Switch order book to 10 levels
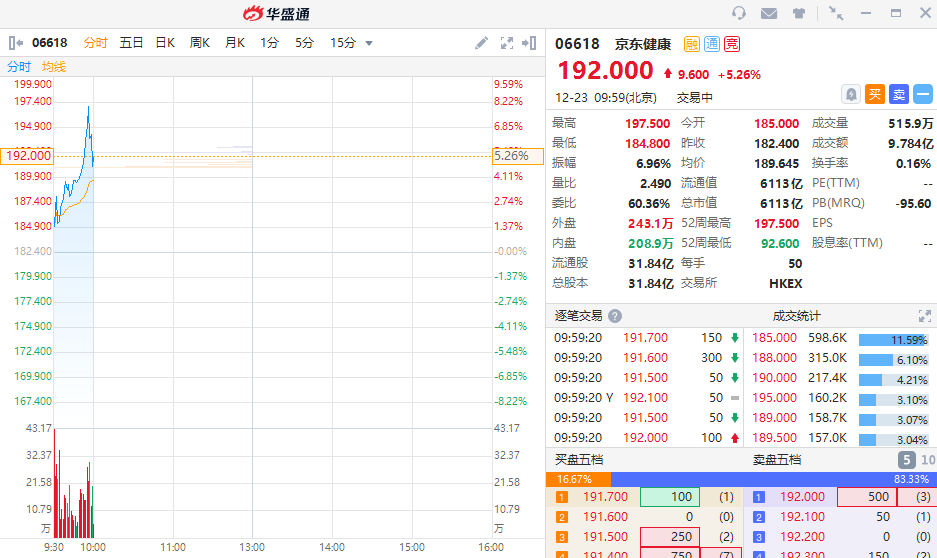This screenshot has width=937, height=558. tap(927, 460)
